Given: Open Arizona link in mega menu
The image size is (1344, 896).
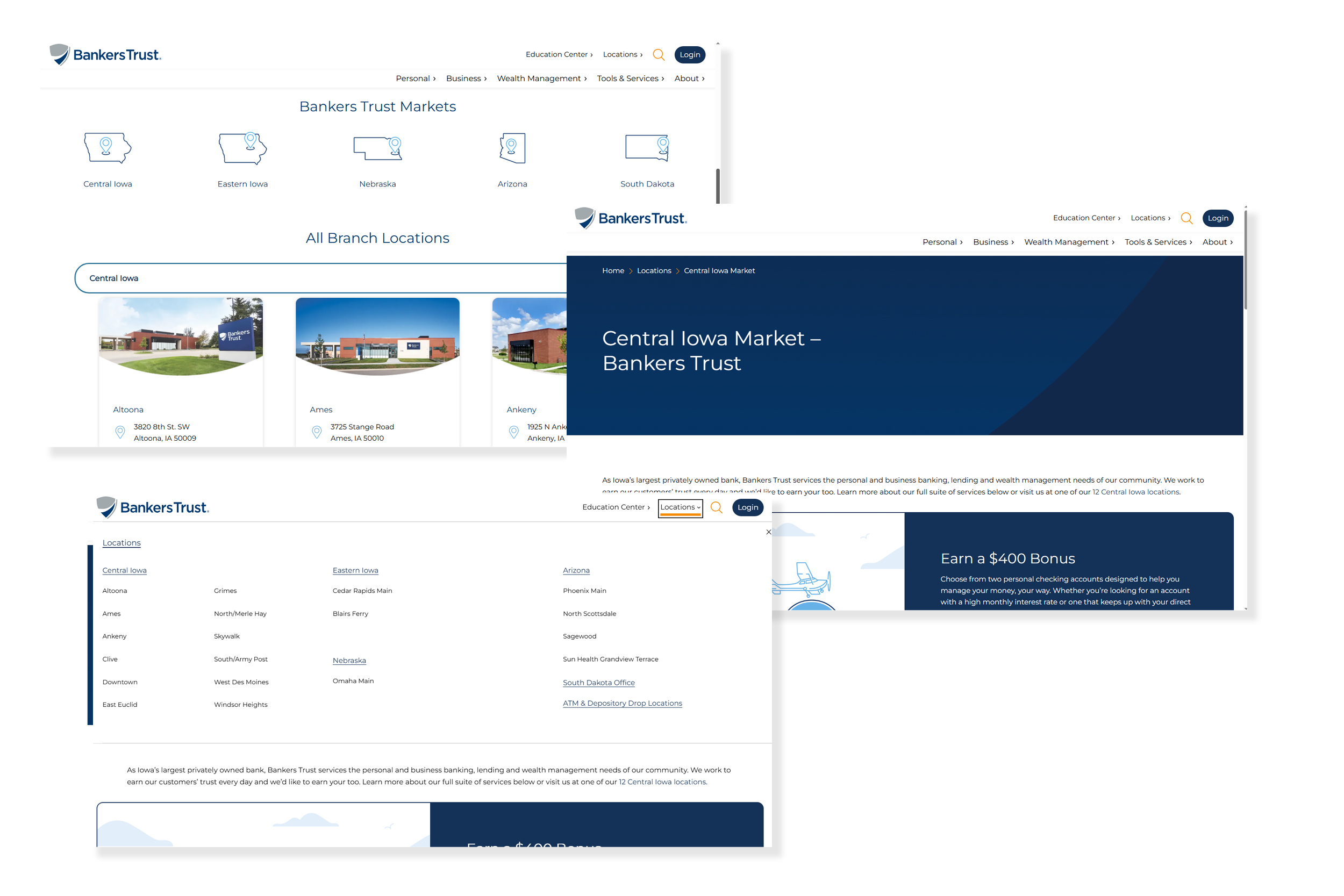Looking at the screenshot, I should (x=576, y=570).
